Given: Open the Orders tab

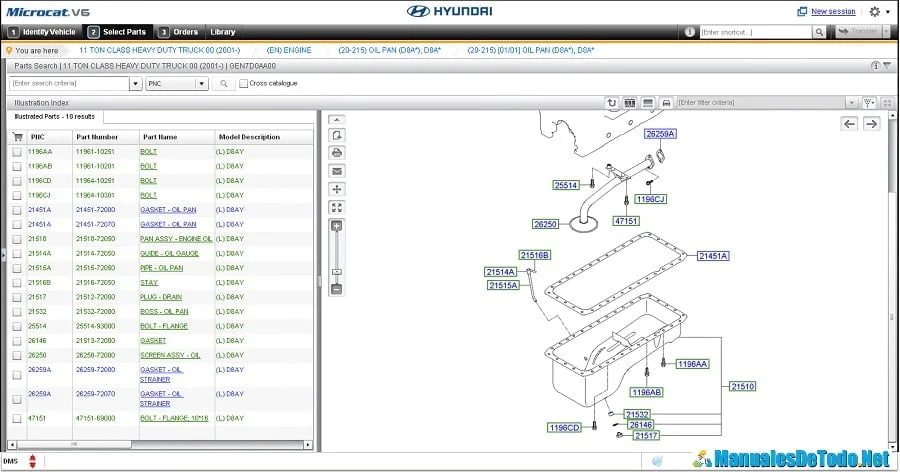Looking at the screenshot, I should coord(179,32).
